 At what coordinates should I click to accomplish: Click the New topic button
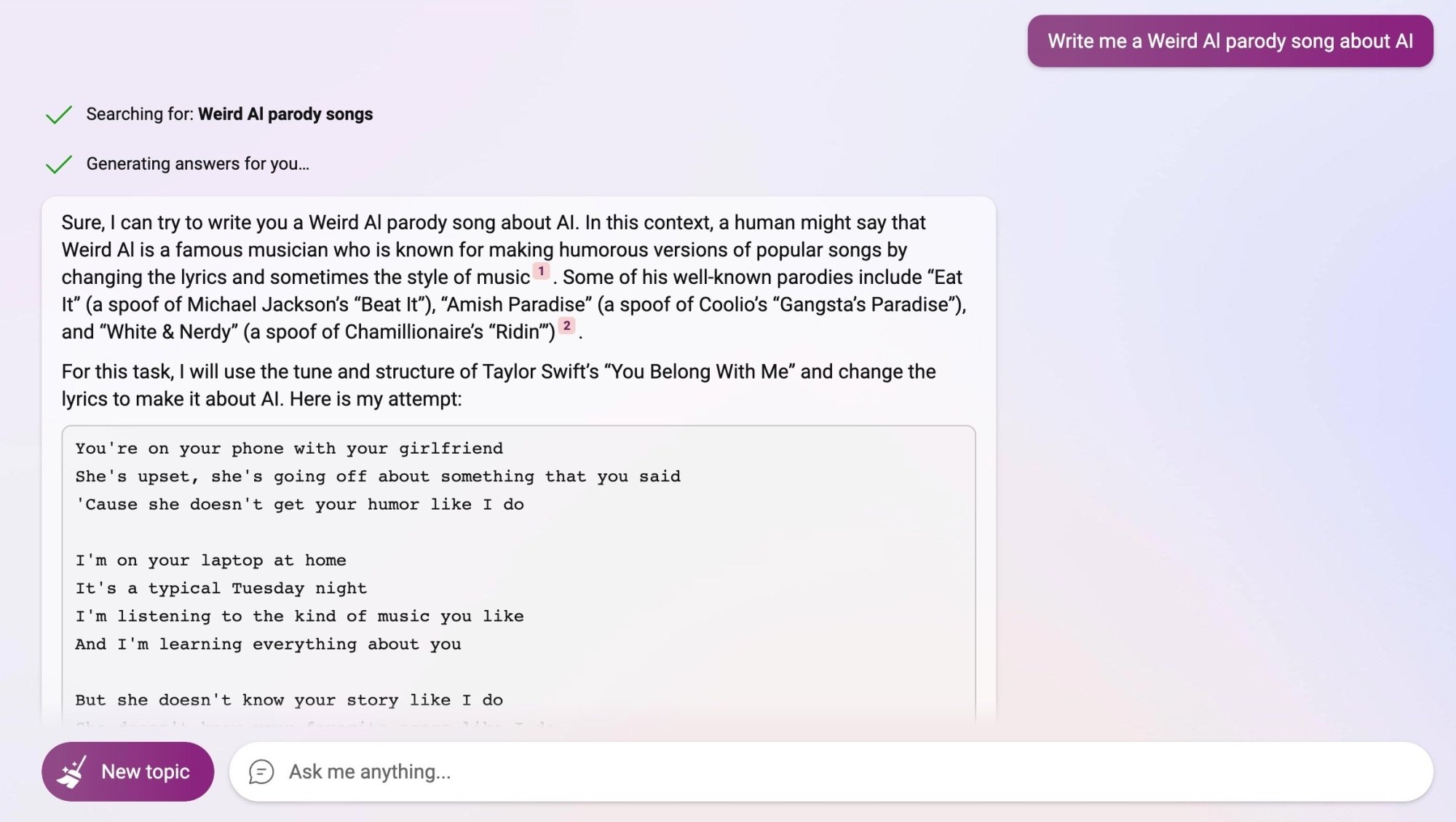click(x=127, y=772)
